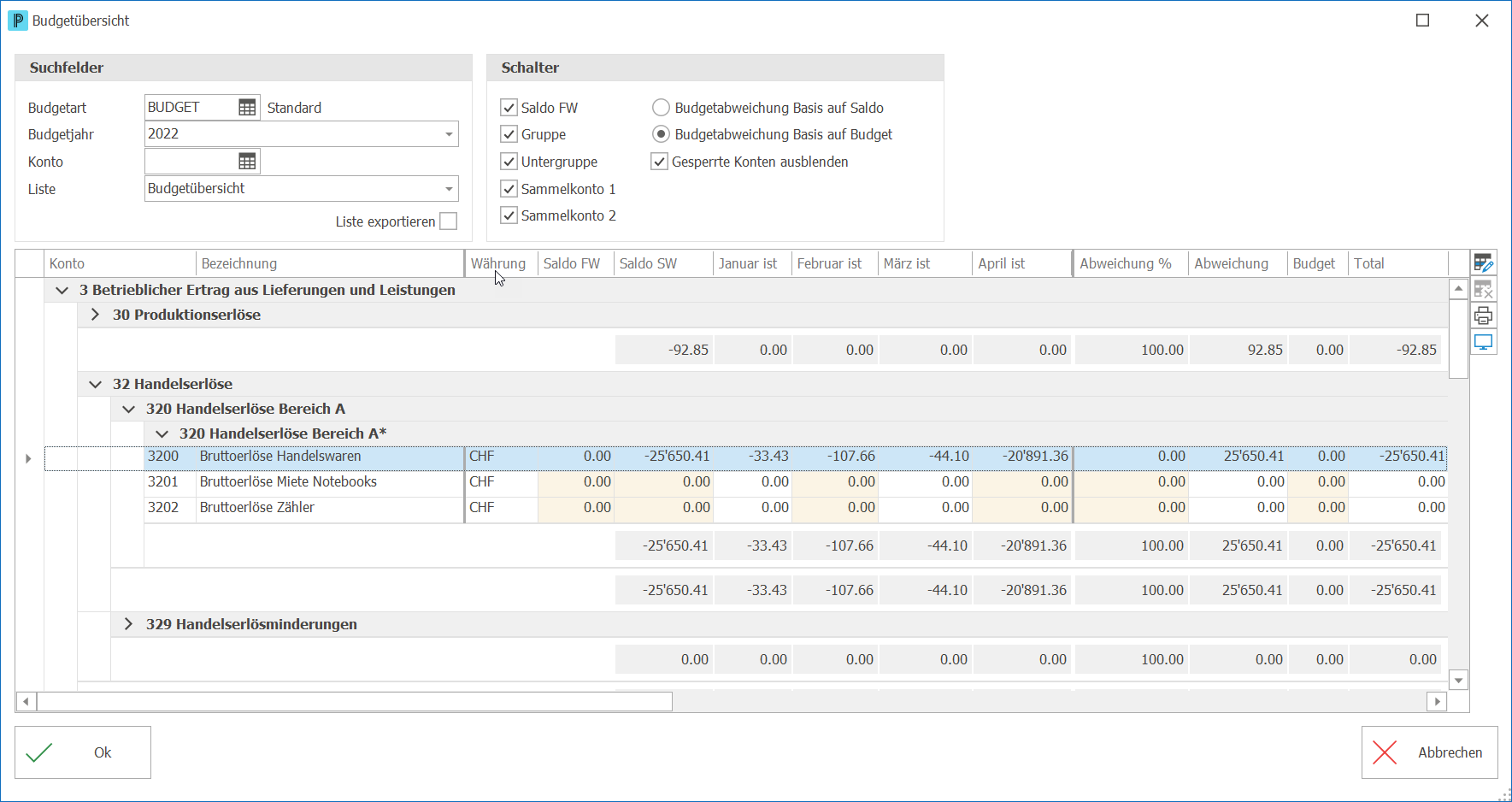Toggle the Gruppe checkbox
This screenshot has height=802, width=1512.
click(x=509, y=134)
